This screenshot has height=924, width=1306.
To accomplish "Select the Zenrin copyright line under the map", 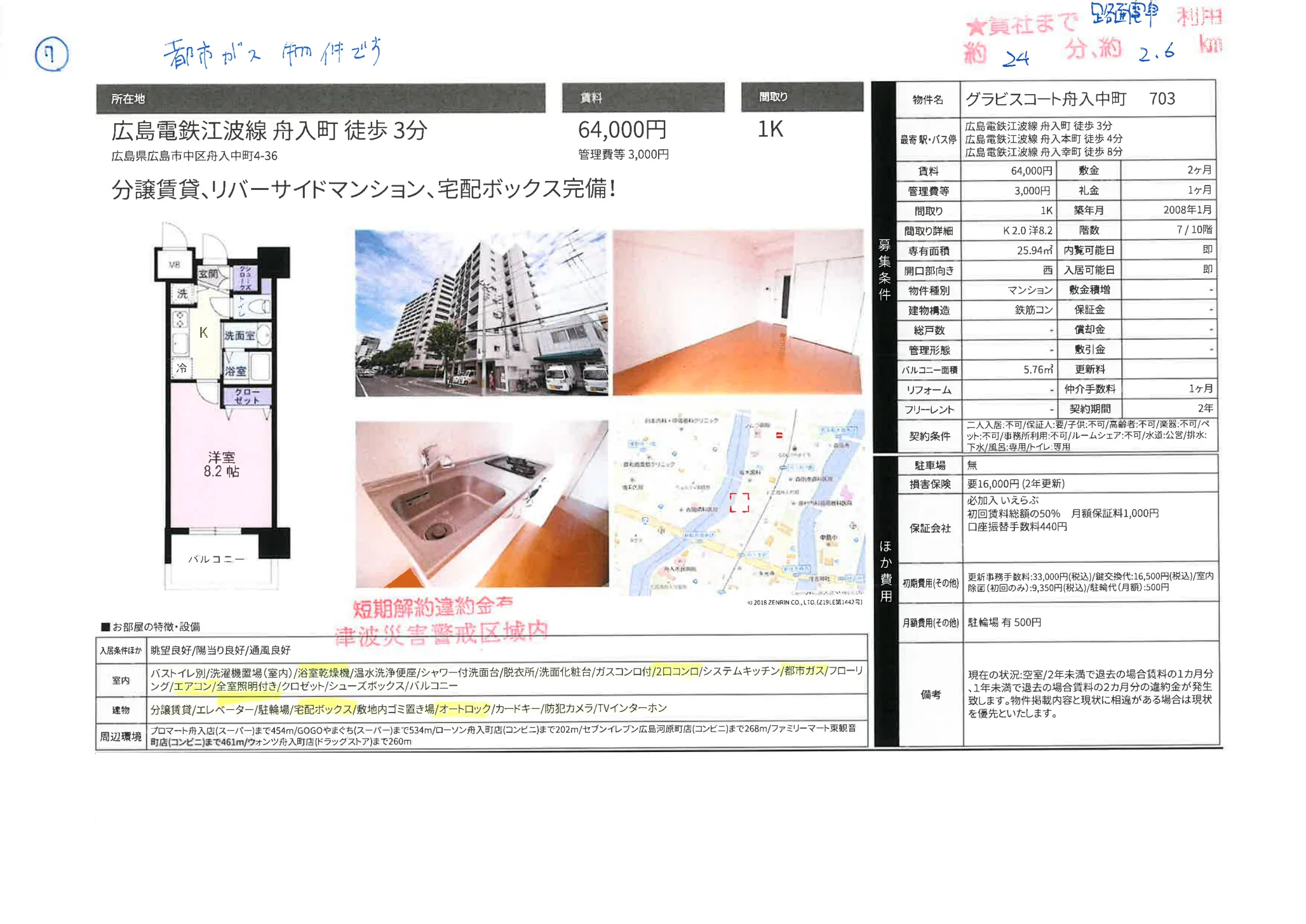I will pyautogui.click(x=805, y=602).
